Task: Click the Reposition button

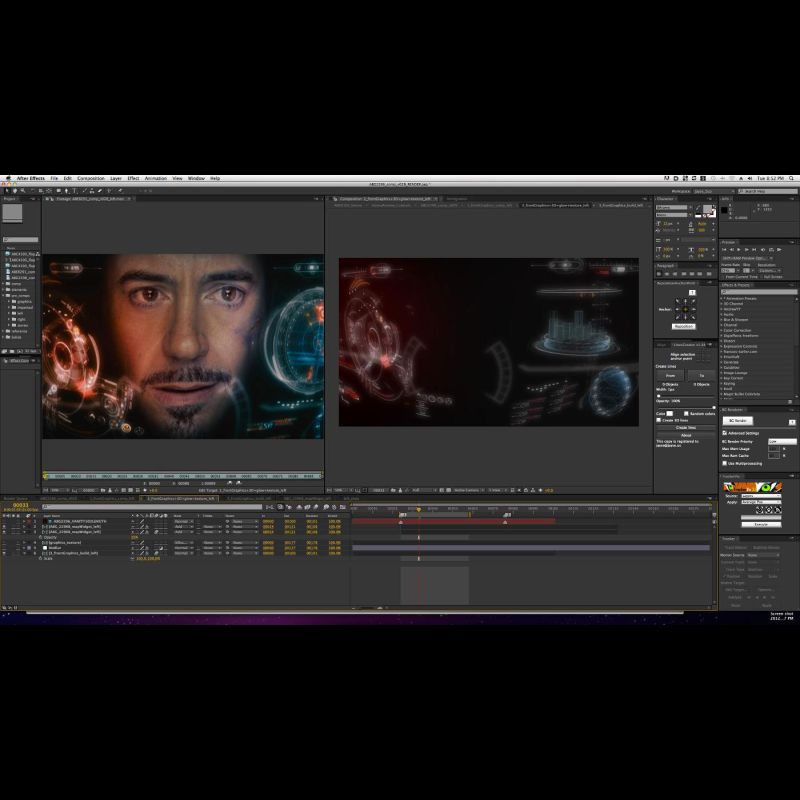Action: (x=684, y=327)
